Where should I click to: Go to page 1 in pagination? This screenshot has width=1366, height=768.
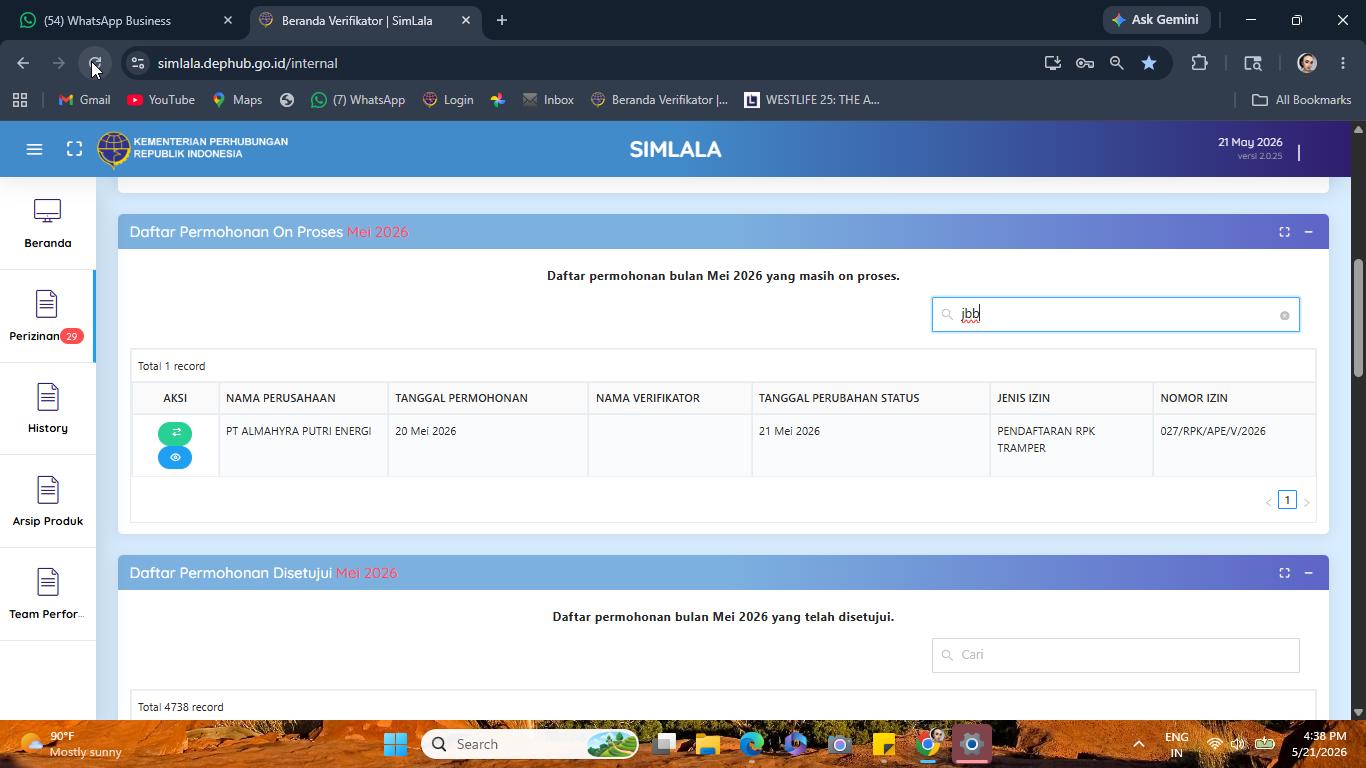pyautogui.click(x=1287, y=500)
